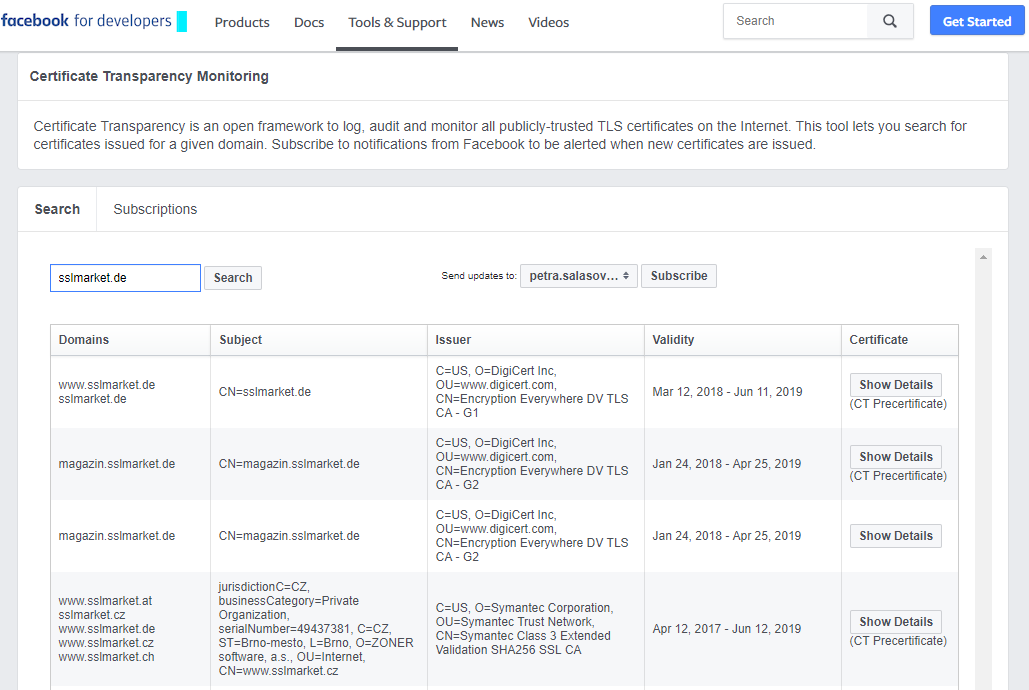The width and height of the screenshot is (1029, 690).
Task: Select the Search tab
Action: tap(57, 209)
